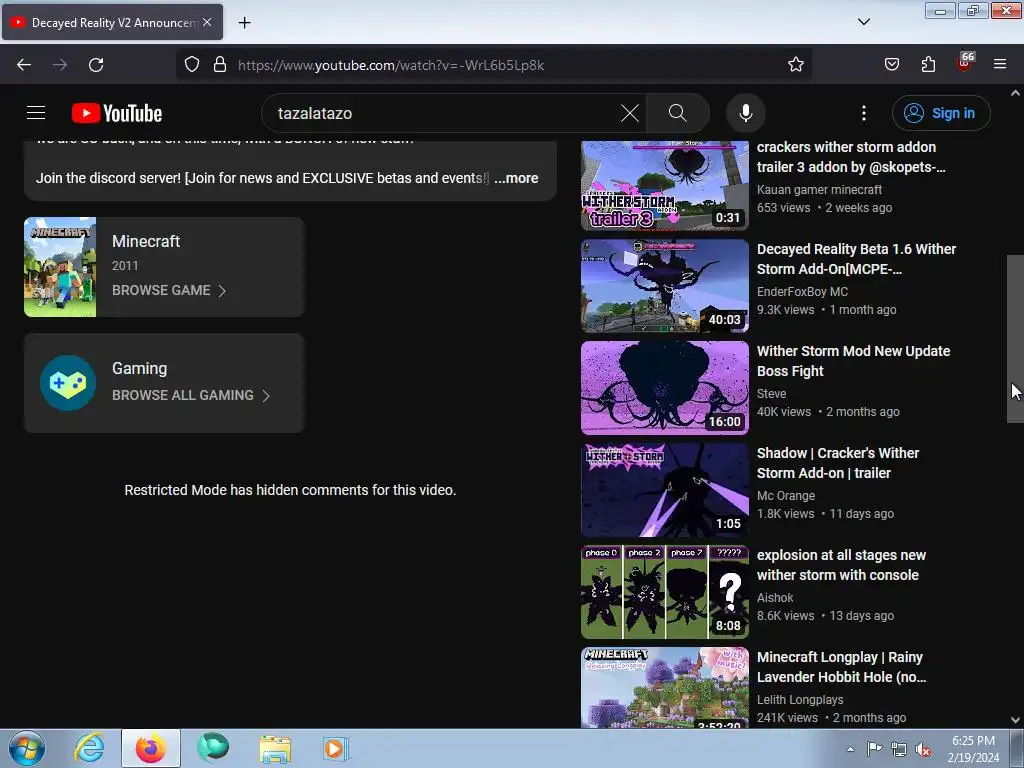Go forward in Firefox
1024x768 pixels.
[x=60, y=65]
